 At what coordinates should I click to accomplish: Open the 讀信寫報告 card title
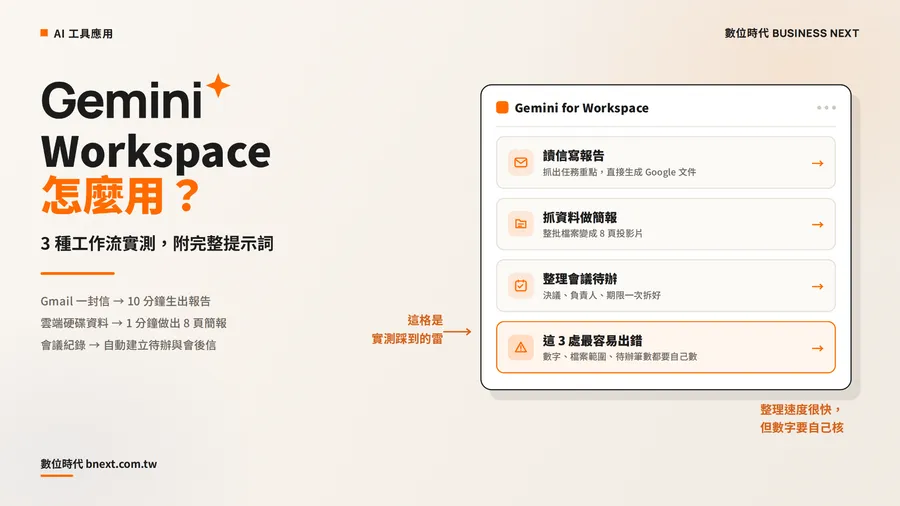point(573,155)
